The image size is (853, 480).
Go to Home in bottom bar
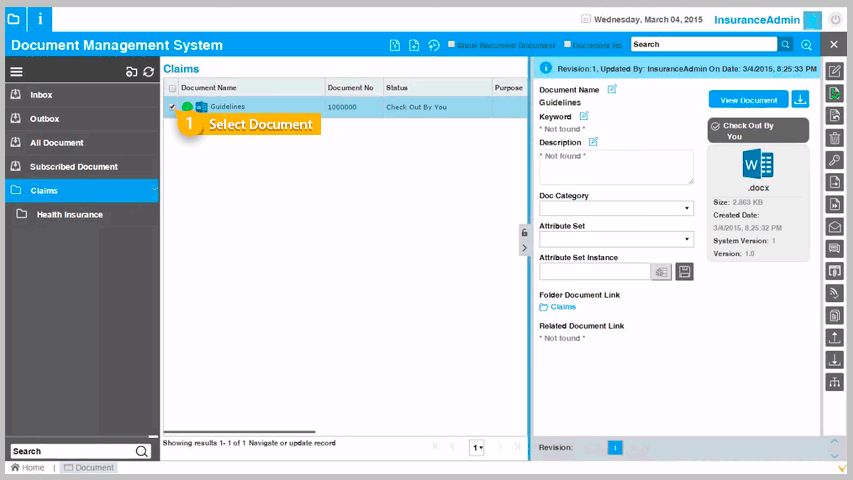tap(28, 467)
